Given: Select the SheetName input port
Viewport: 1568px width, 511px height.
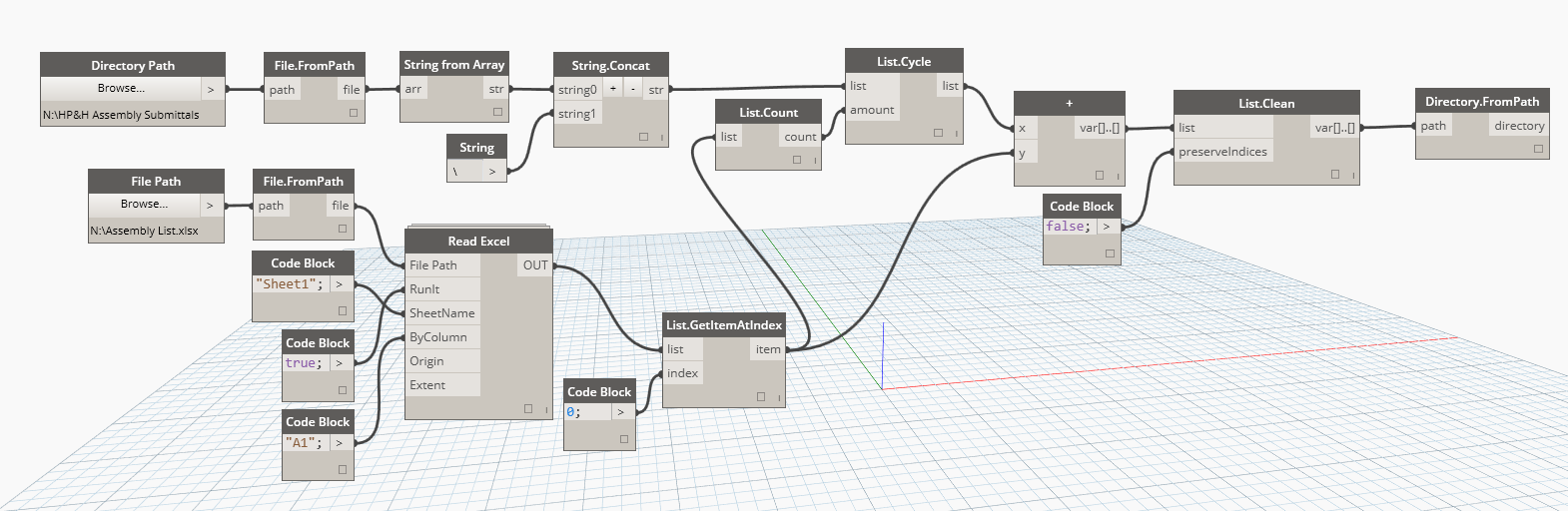Looking at the screenshot, I should 443,313.
